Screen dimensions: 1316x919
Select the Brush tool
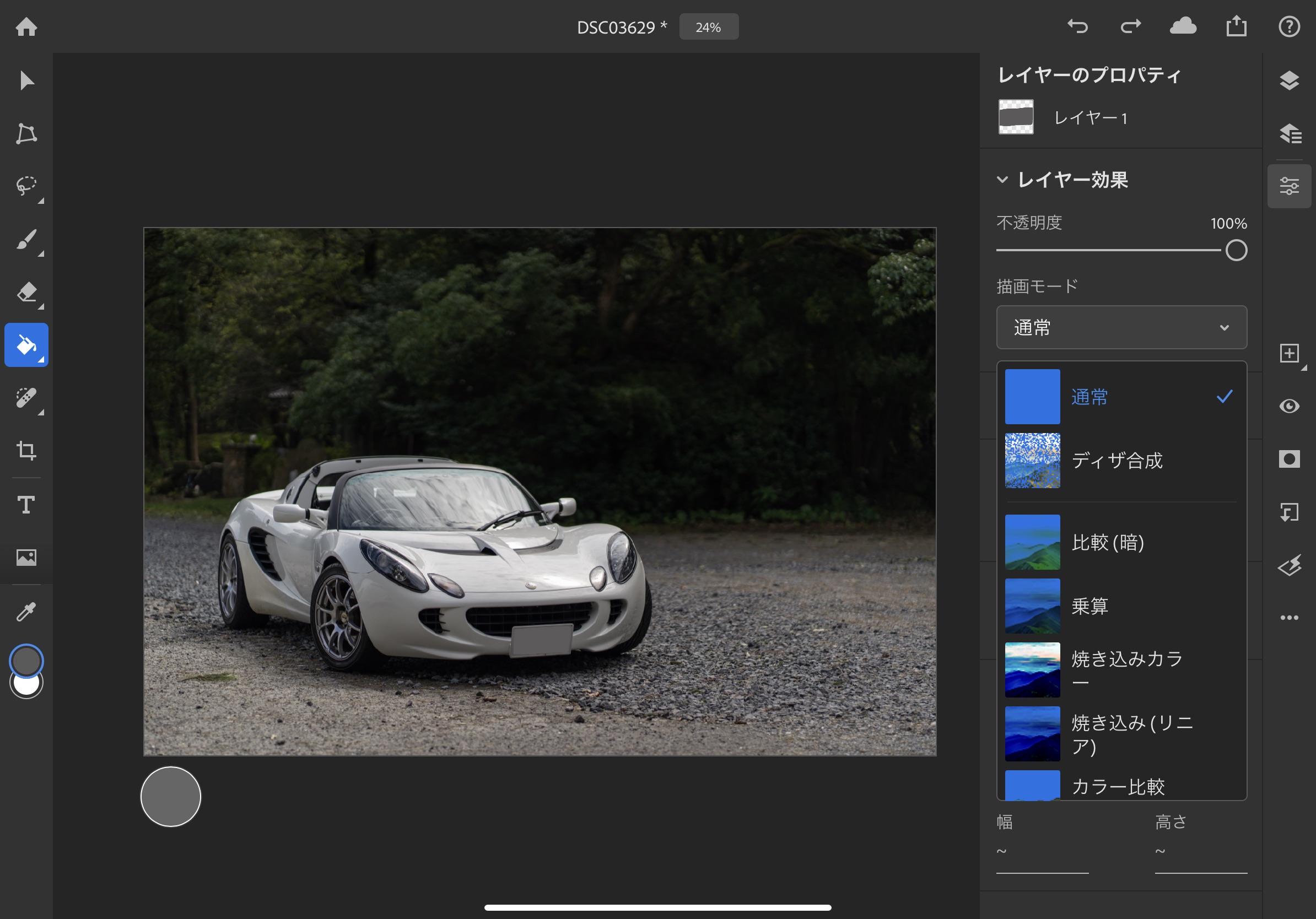(26, 240)
